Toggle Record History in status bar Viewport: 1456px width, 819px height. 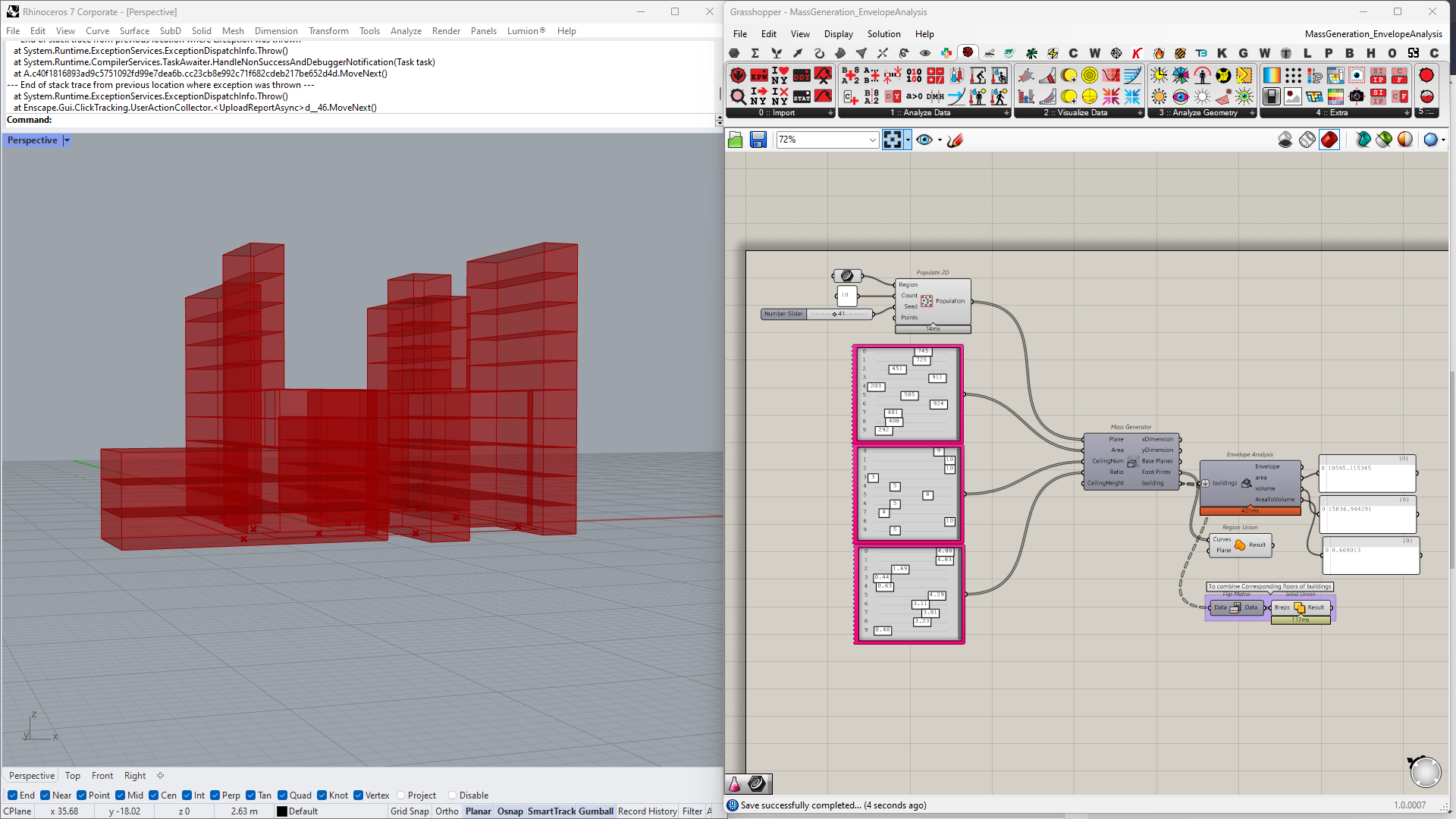pos(647,811)
